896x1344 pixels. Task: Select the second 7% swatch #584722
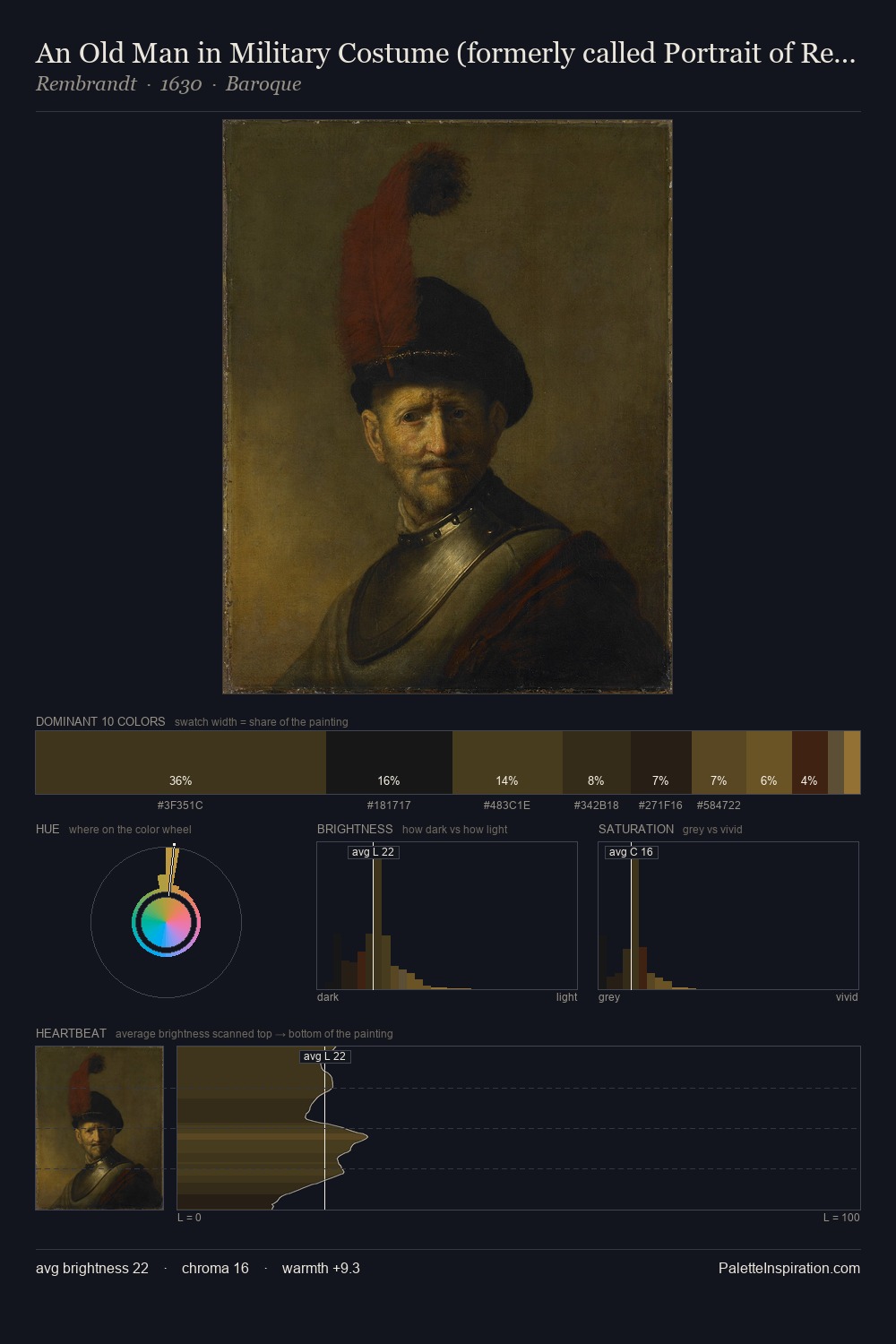tap(719, 762)
